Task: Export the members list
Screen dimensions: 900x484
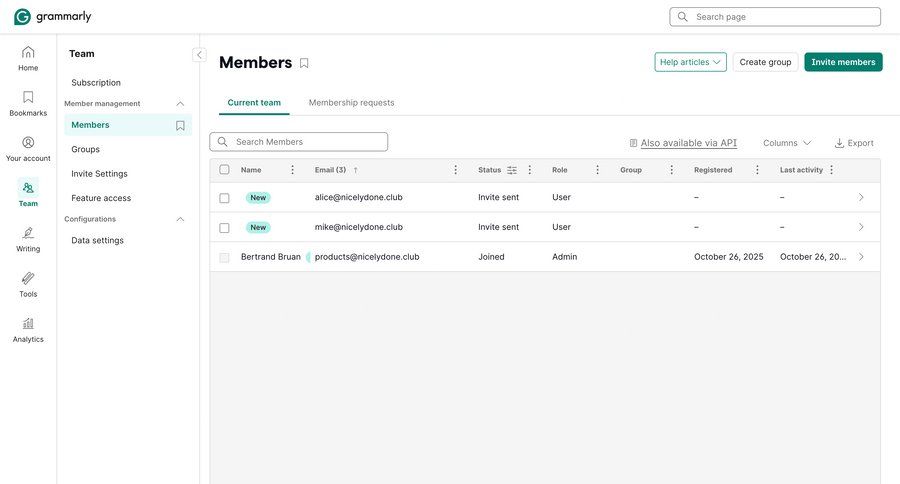Action: [x=854, y=143]
